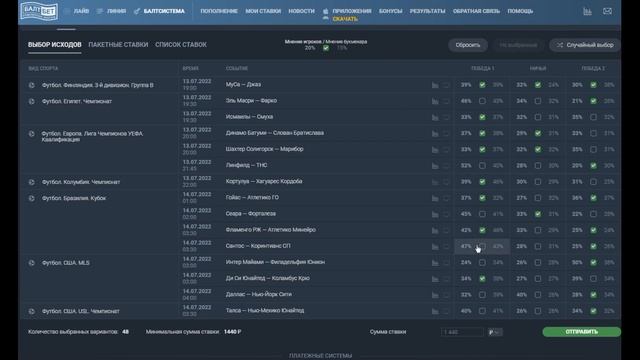The height and width of the screenshot is (360, 640).
Task: Open stats chart icon for Ди Си Юнайтед – Коламбус Крю
Action: (435, 279)
